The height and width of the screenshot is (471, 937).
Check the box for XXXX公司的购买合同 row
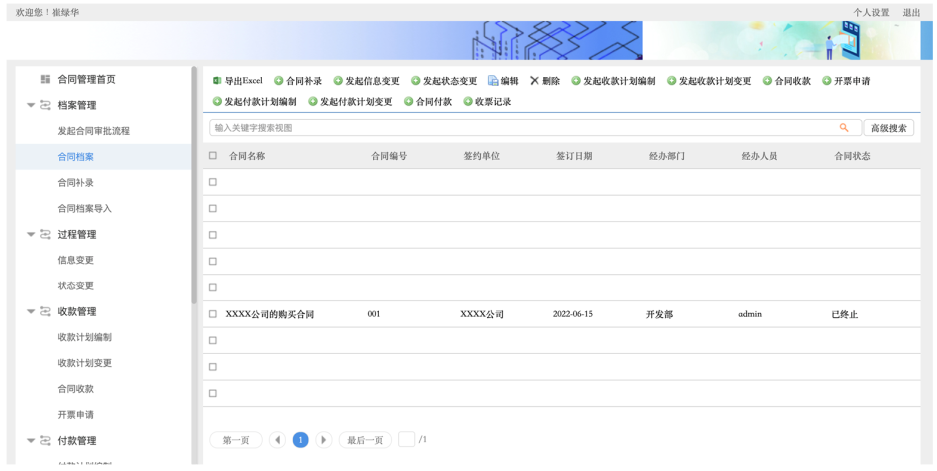(213, 314)
